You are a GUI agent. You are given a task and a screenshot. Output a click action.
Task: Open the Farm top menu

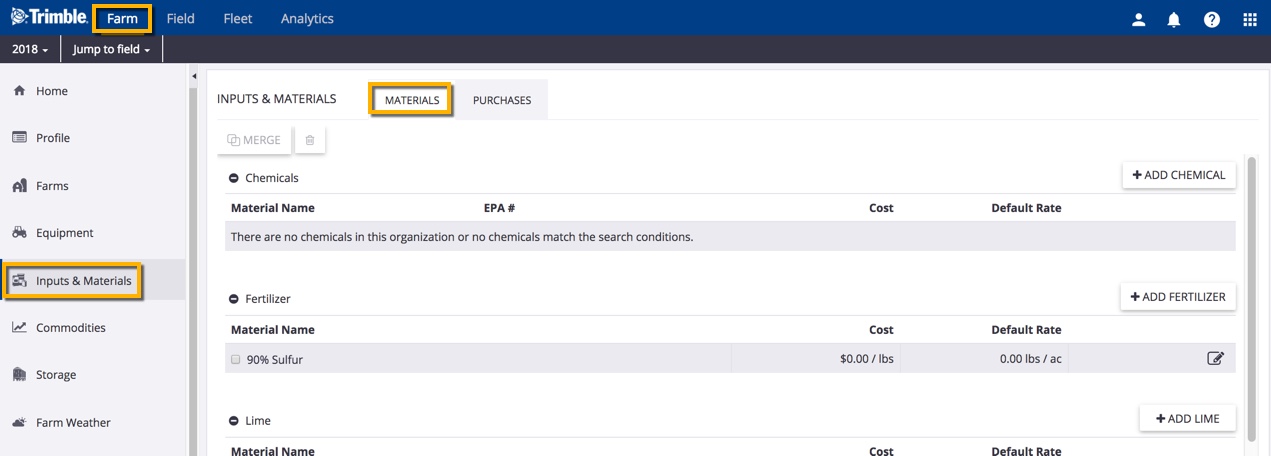(x=122, y=18)
